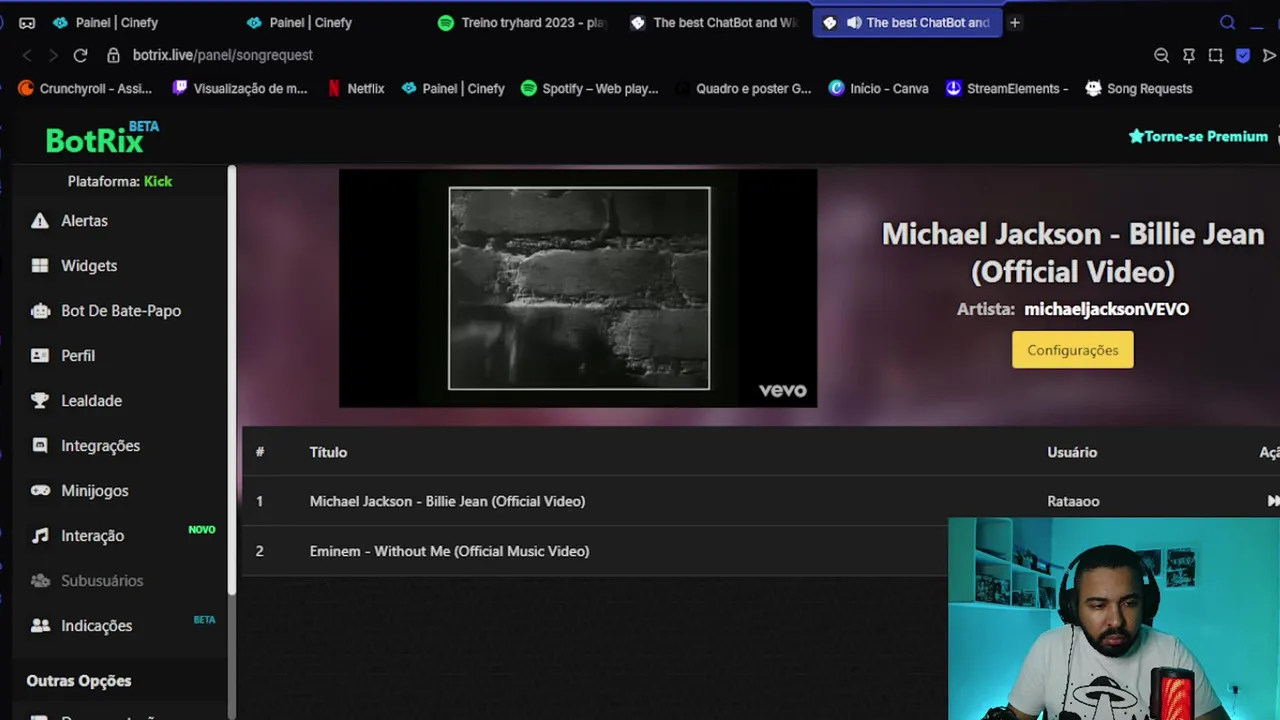Click the chat bot robot icon
This screenshot has height=720, width=1280.
point(40,311)
